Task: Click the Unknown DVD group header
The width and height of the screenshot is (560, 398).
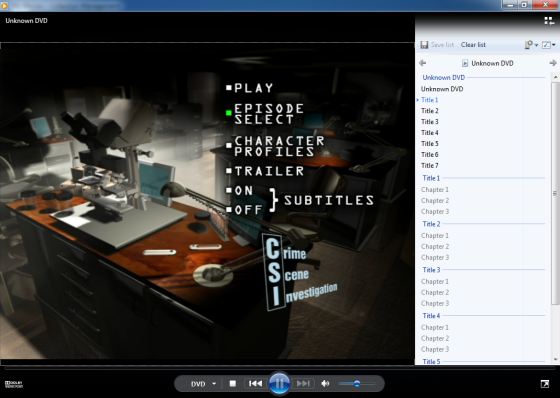Action: [x=444, y=78]
